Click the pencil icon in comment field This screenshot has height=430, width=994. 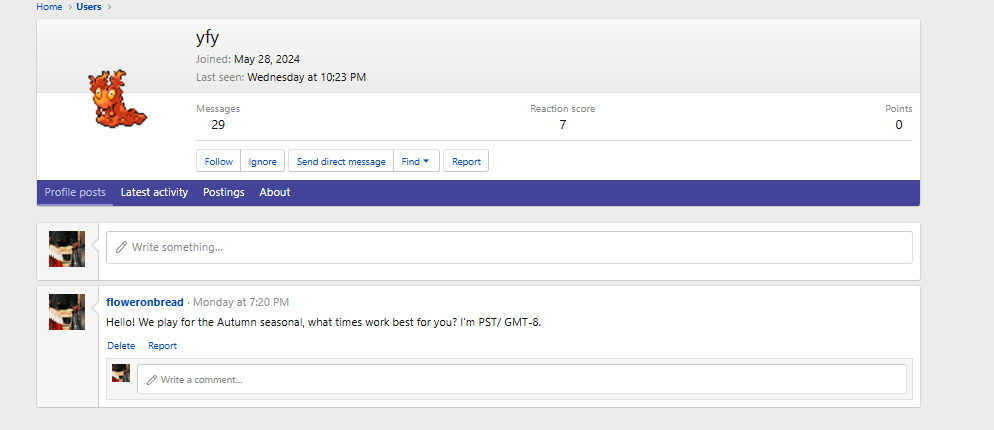[x=152, y=380]
